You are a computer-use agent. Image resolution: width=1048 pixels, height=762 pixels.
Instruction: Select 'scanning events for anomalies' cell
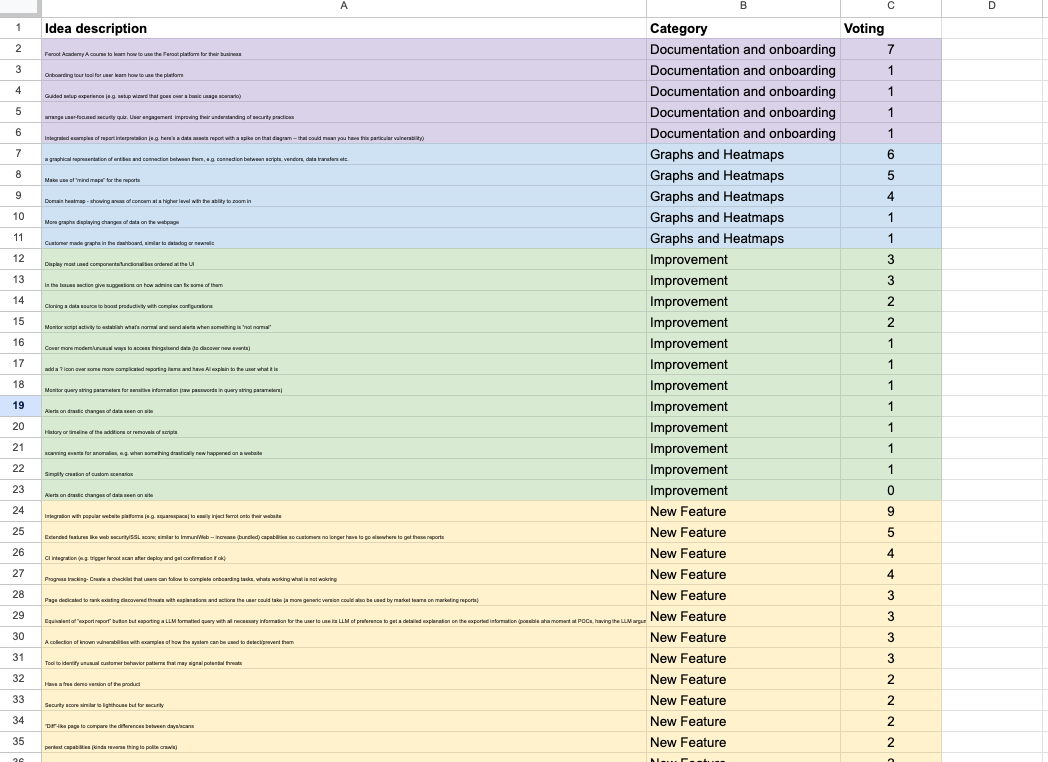tap(344, 449)
